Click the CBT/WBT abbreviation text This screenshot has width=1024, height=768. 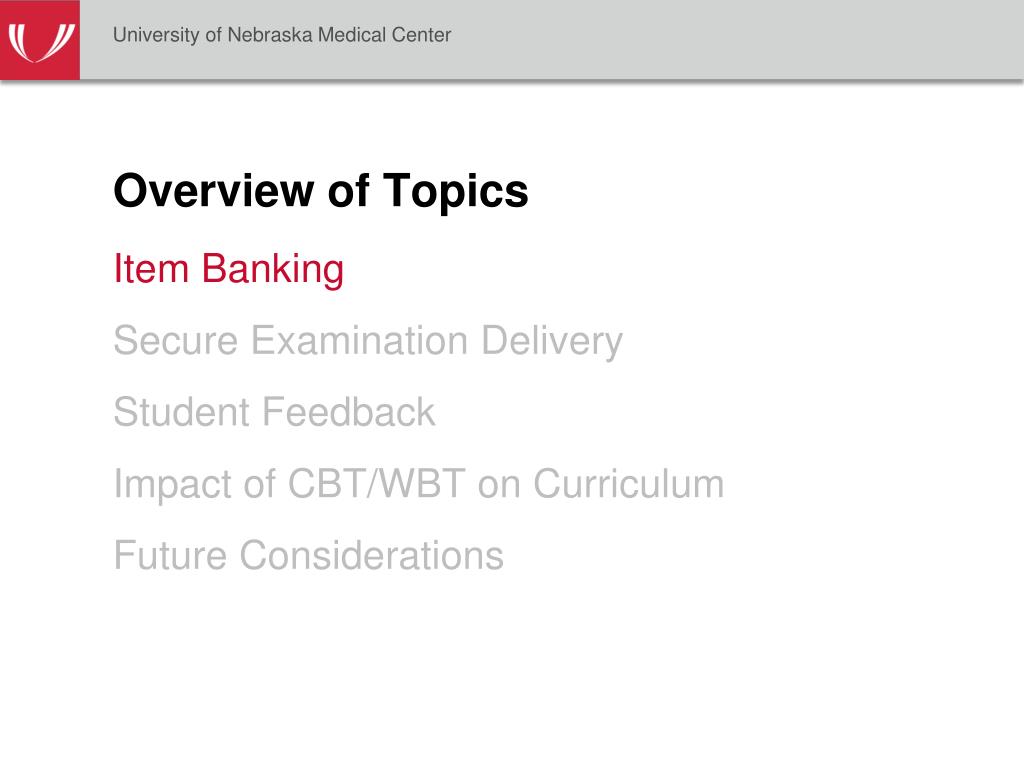point(377,484)
